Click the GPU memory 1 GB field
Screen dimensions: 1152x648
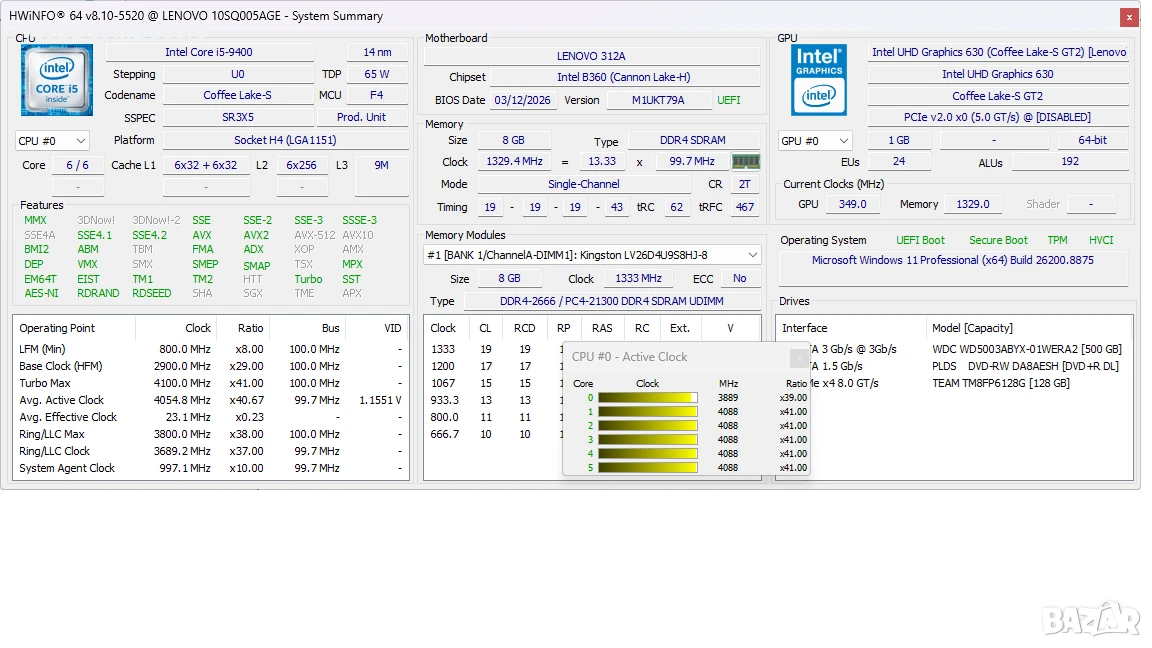899,140
